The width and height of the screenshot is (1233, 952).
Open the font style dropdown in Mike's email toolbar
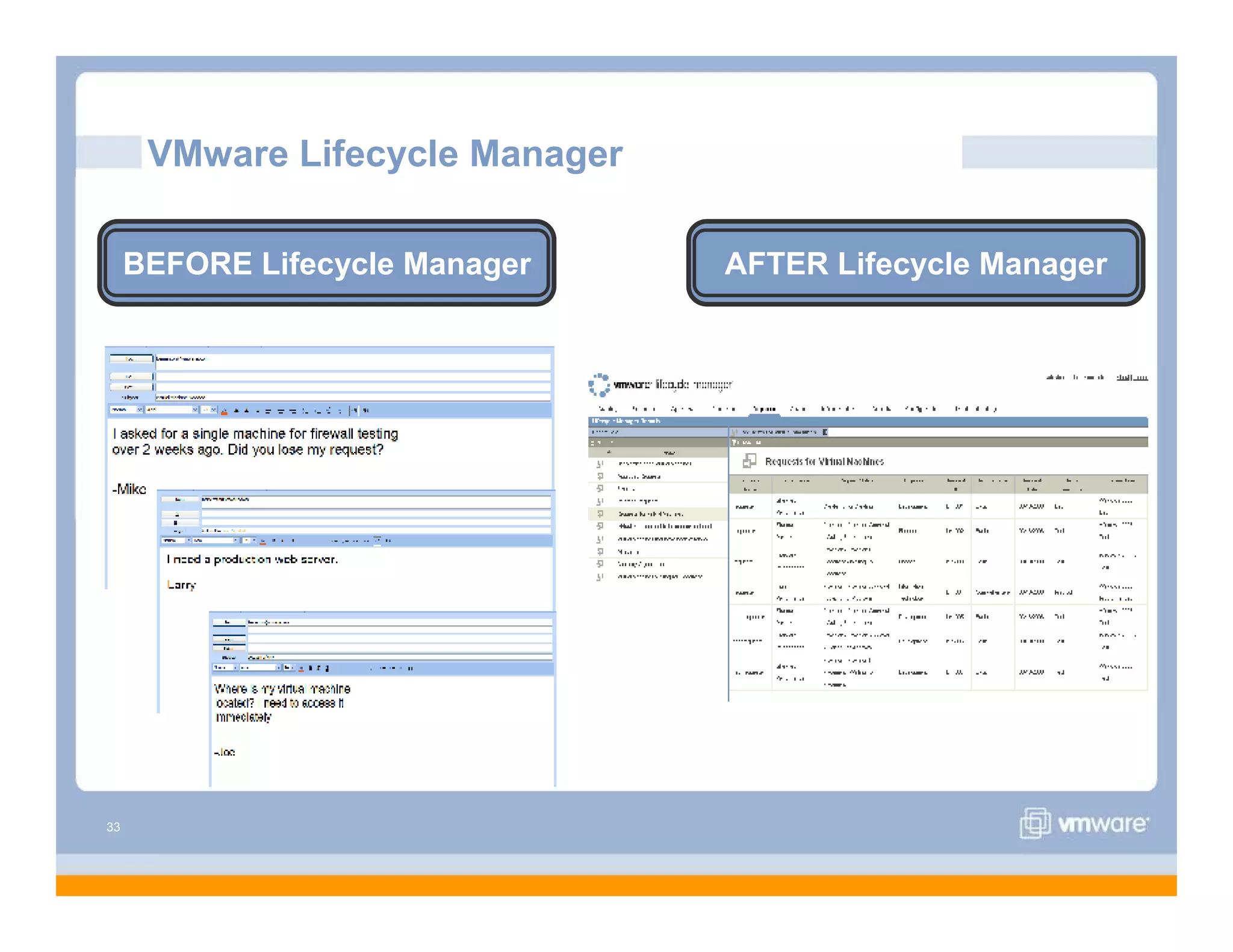[126, 410]
